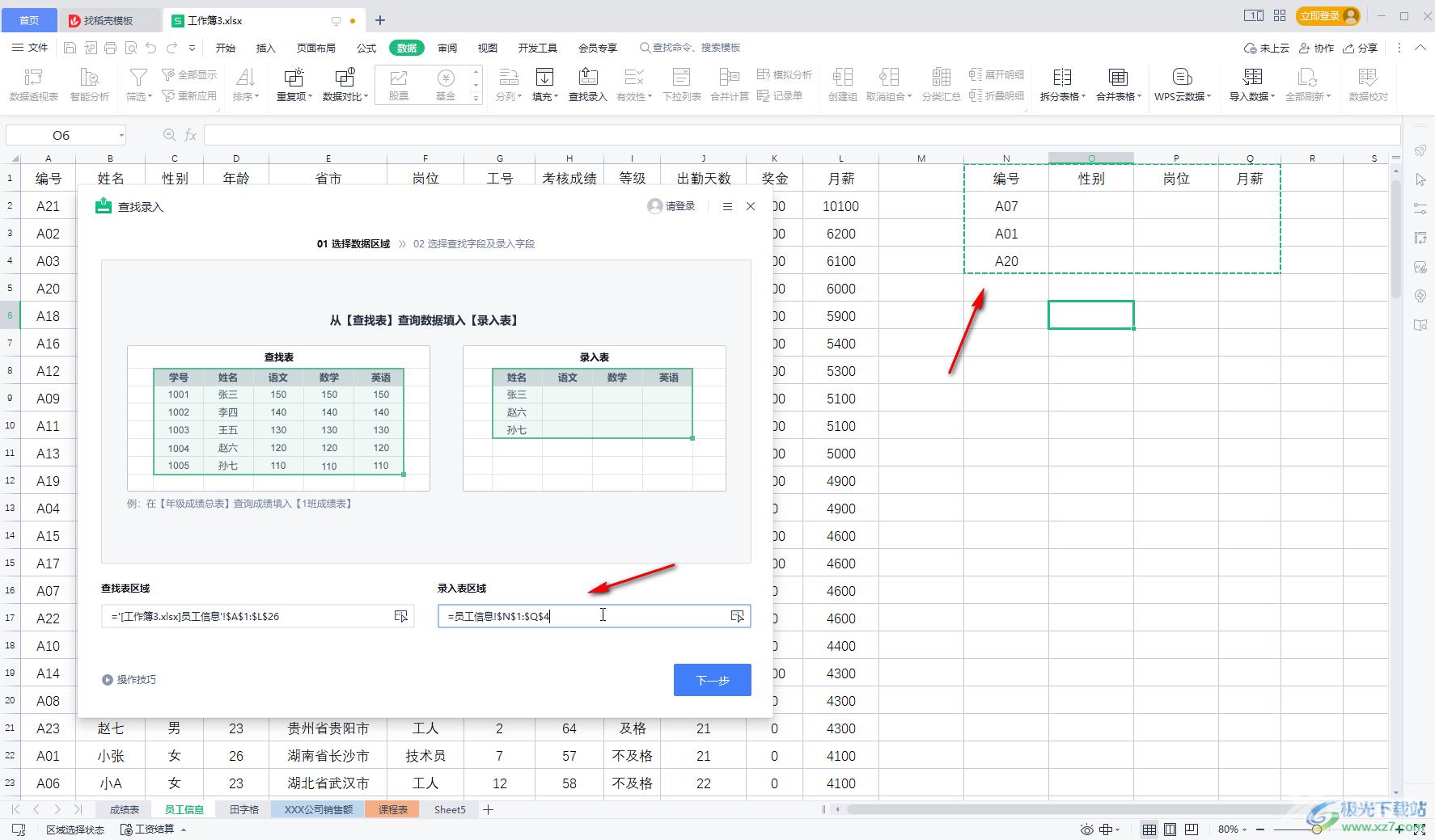Select cell N2 containing A07
This screenshot has height=840, width=1435.
click(1006, 206)
